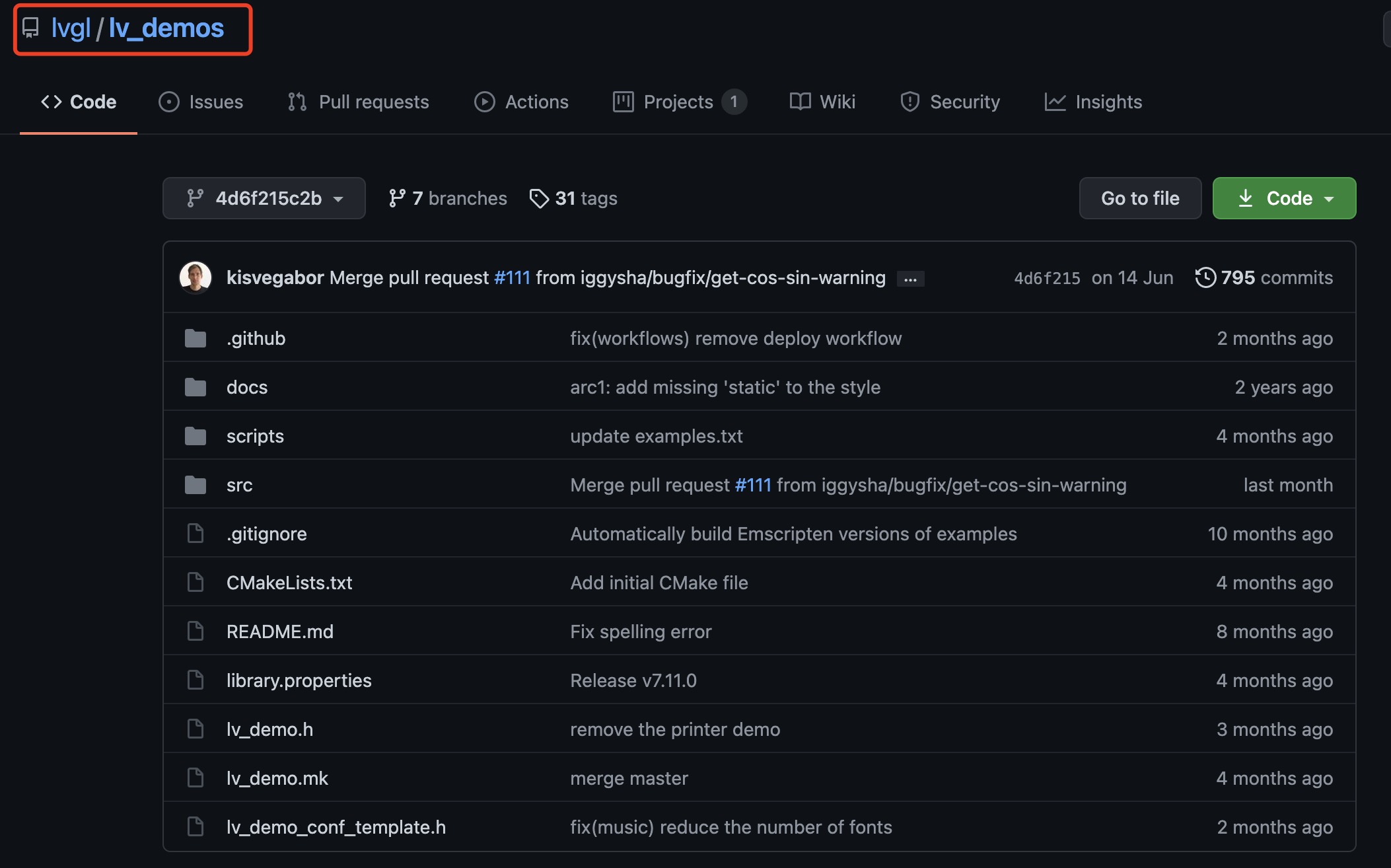1391x868 pixels.
Task: Open the lv_demo.h file
Action: [x=270, y=729]
